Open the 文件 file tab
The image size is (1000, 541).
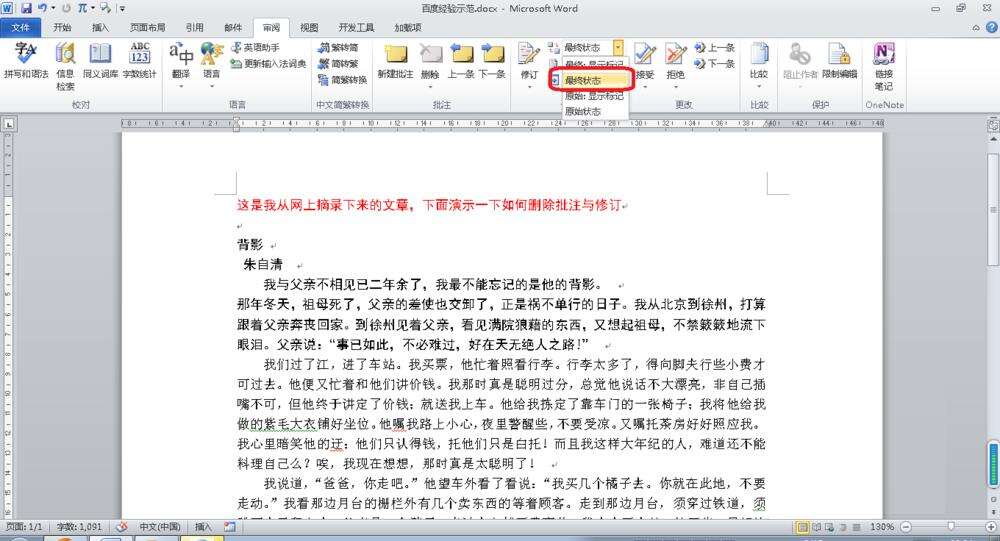pos(20,27)
